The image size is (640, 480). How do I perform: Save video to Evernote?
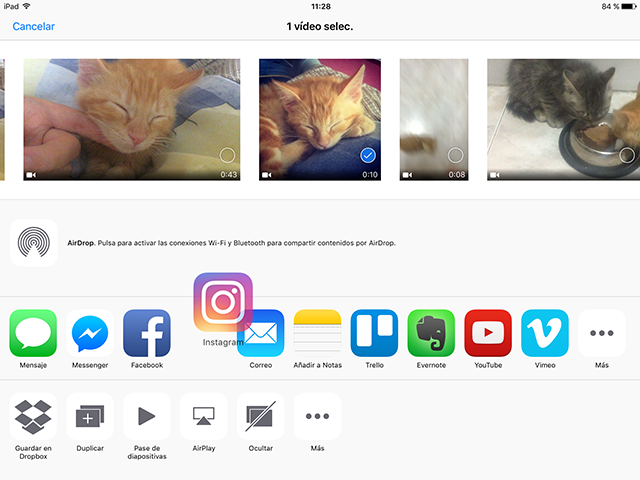[x=431, y=333]
